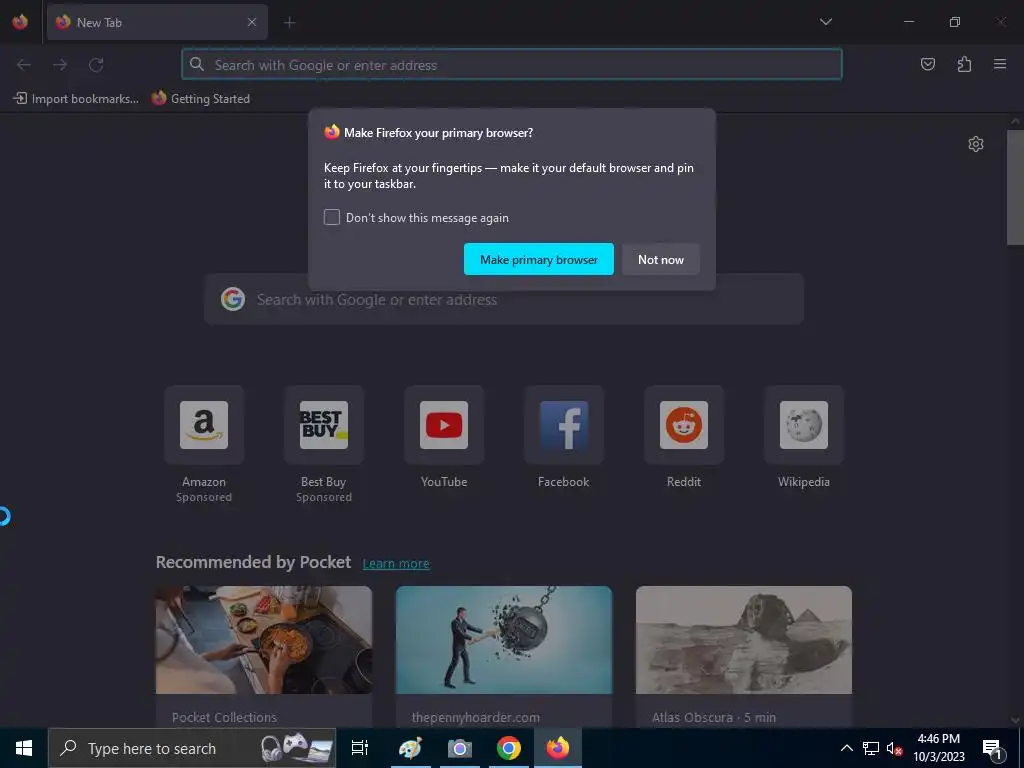Click the Firefox taskbar icon

coord(558,748)
